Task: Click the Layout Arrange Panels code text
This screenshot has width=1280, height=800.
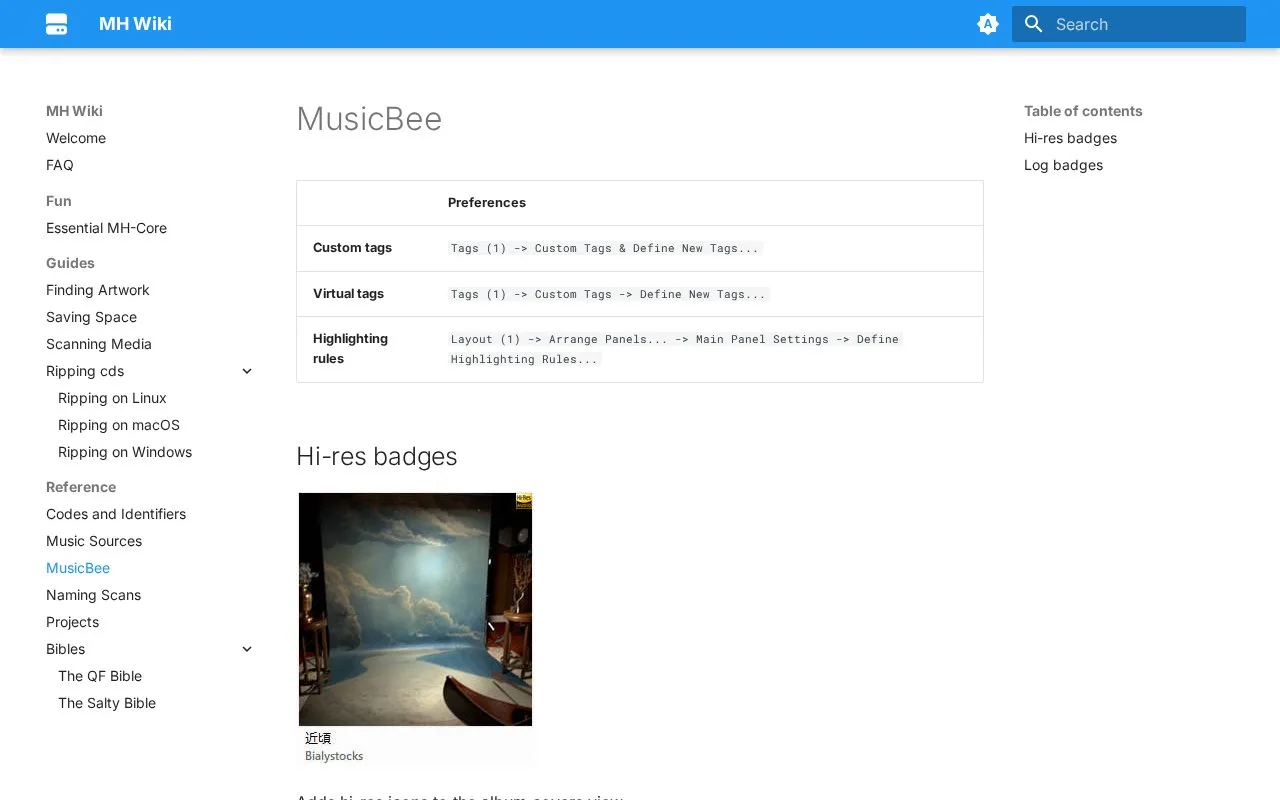Action: 675,349
